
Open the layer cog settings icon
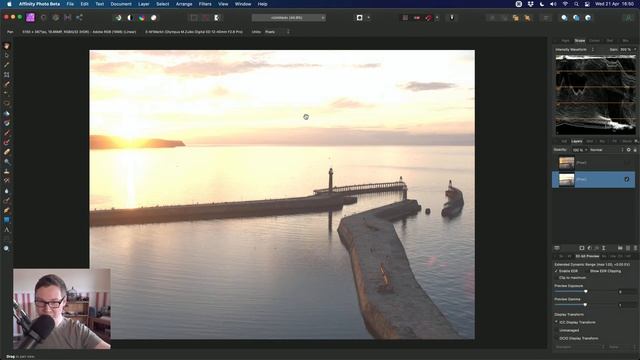pos(629,150)
